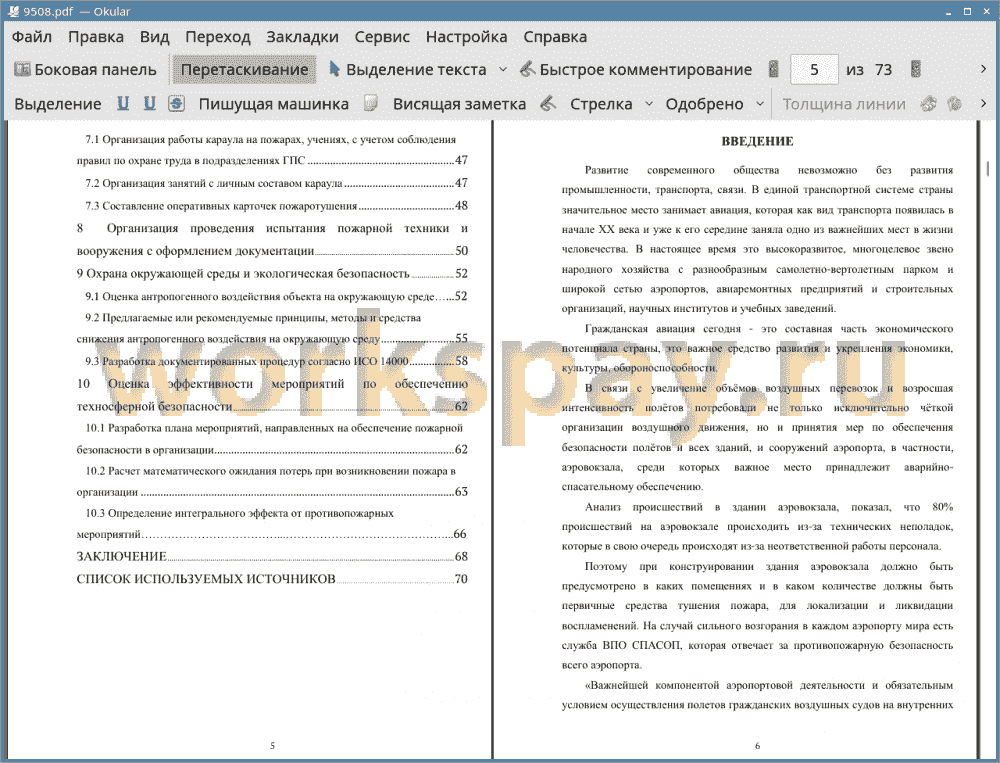Click the pen icon of Быстрое комментирование
This screenshot has height=763, width=1000.
[527, 69]
